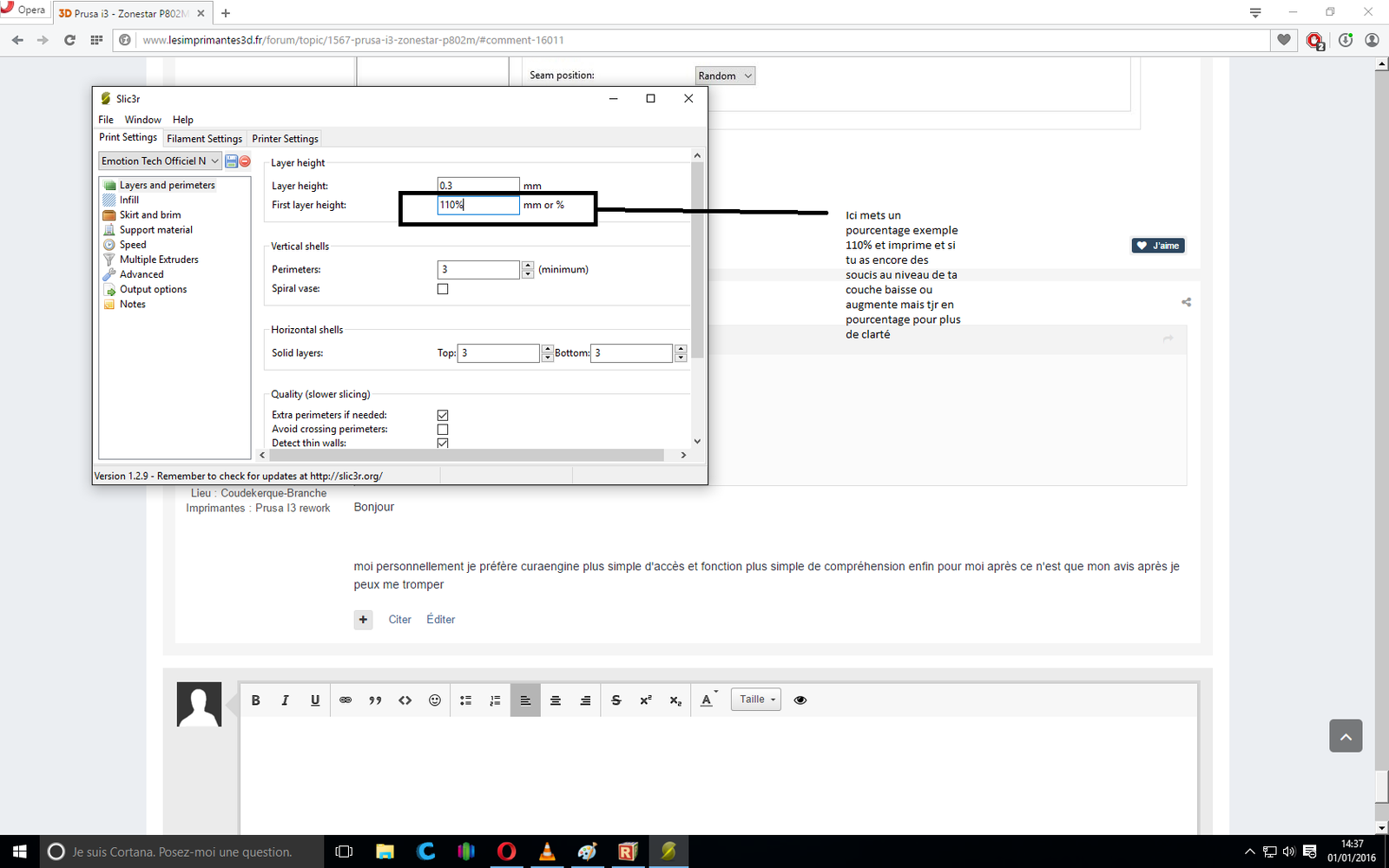Click the Citer link
The image size is (1389, 868).
[399, 620]
